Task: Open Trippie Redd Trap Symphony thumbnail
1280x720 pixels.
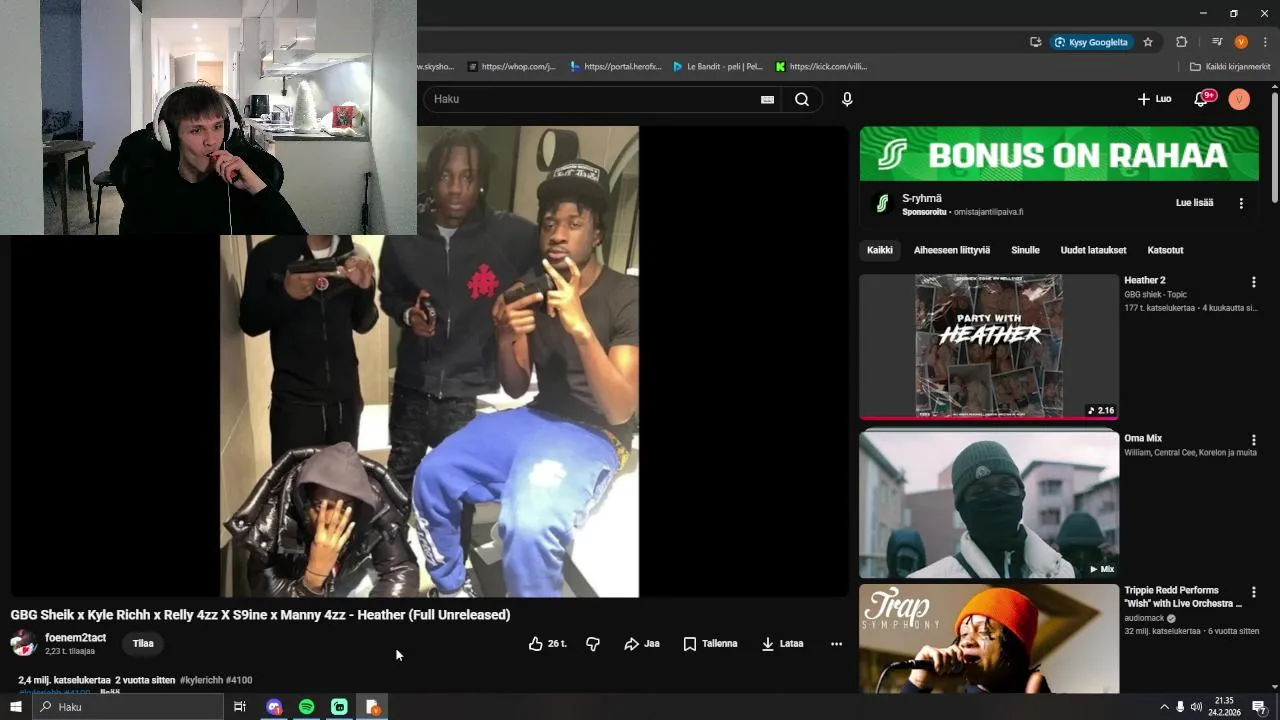Action: [989, 638]
